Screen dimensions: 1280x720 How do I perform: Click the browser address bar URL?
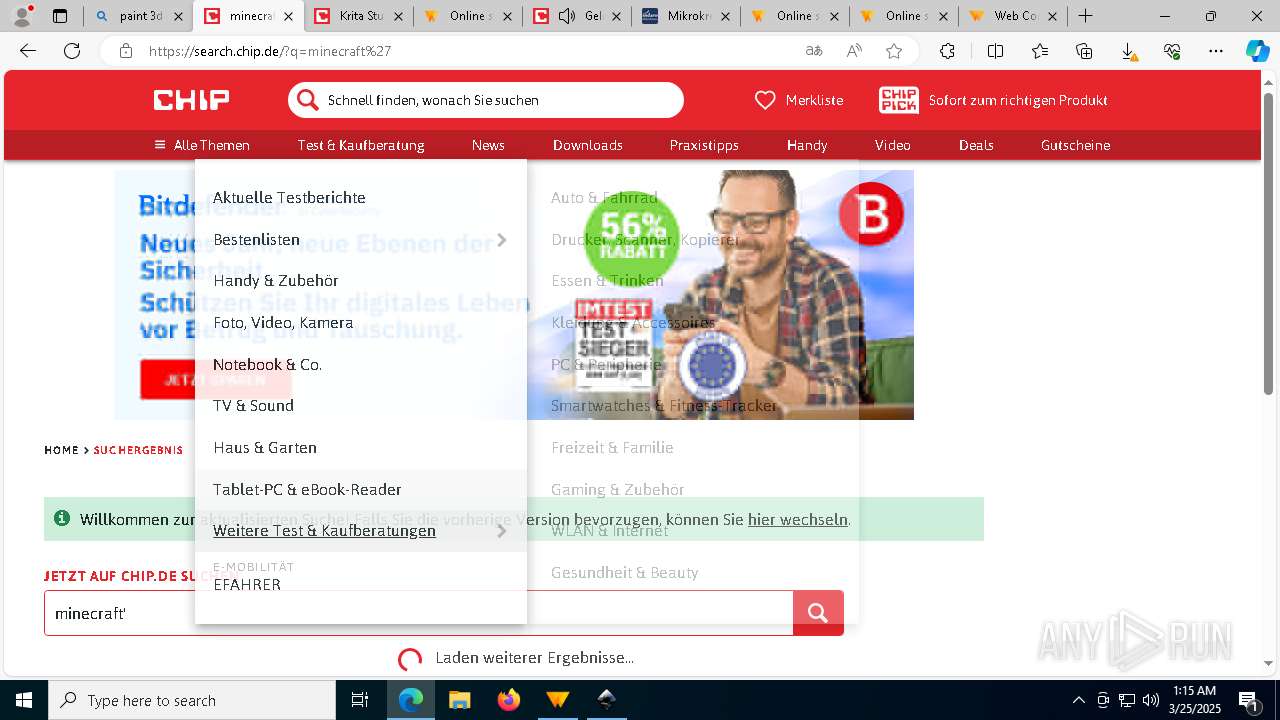(x=270, y=51)
